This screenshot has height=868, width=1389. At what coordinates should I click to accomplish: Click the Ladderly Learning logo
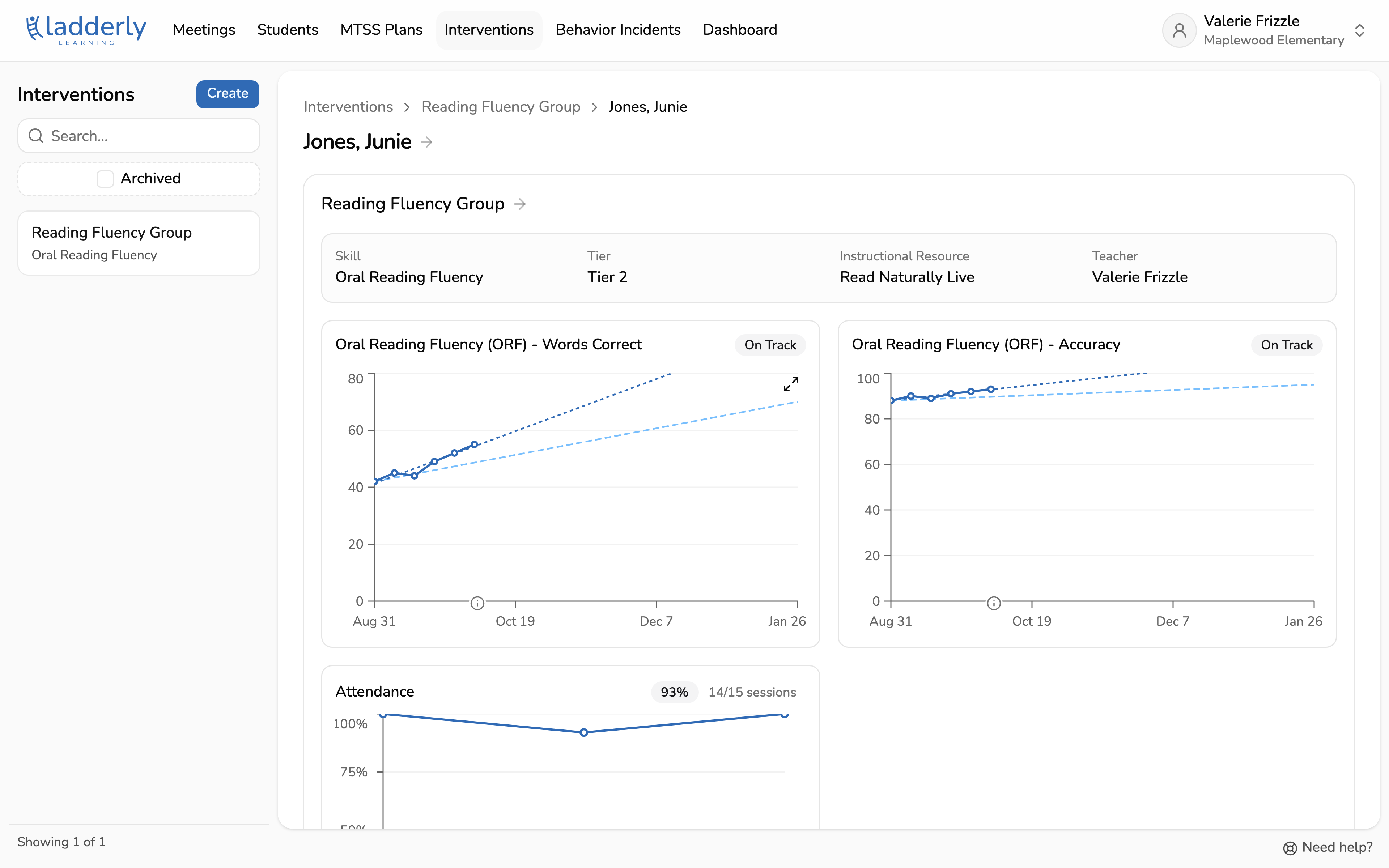tap(86, 30)
